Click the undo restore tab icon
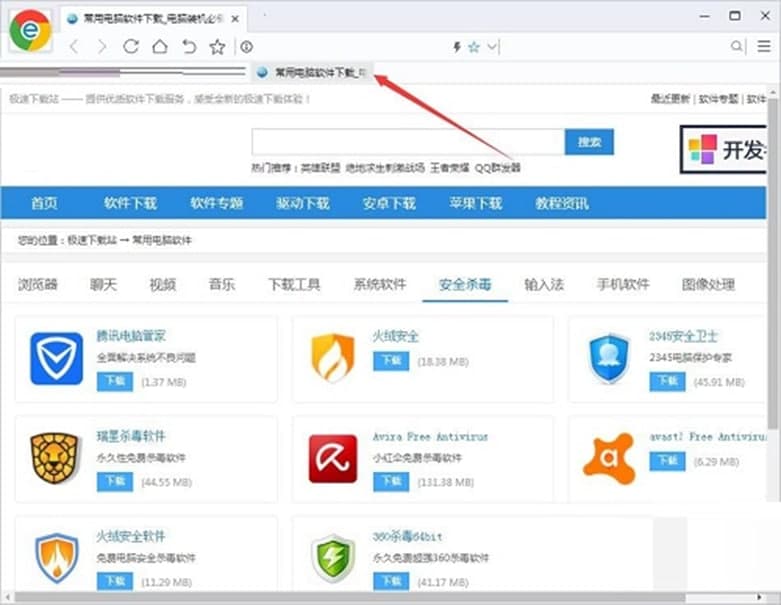Viewport: 781px width, 605px height. pyautogui.click(x=189, y=47)
